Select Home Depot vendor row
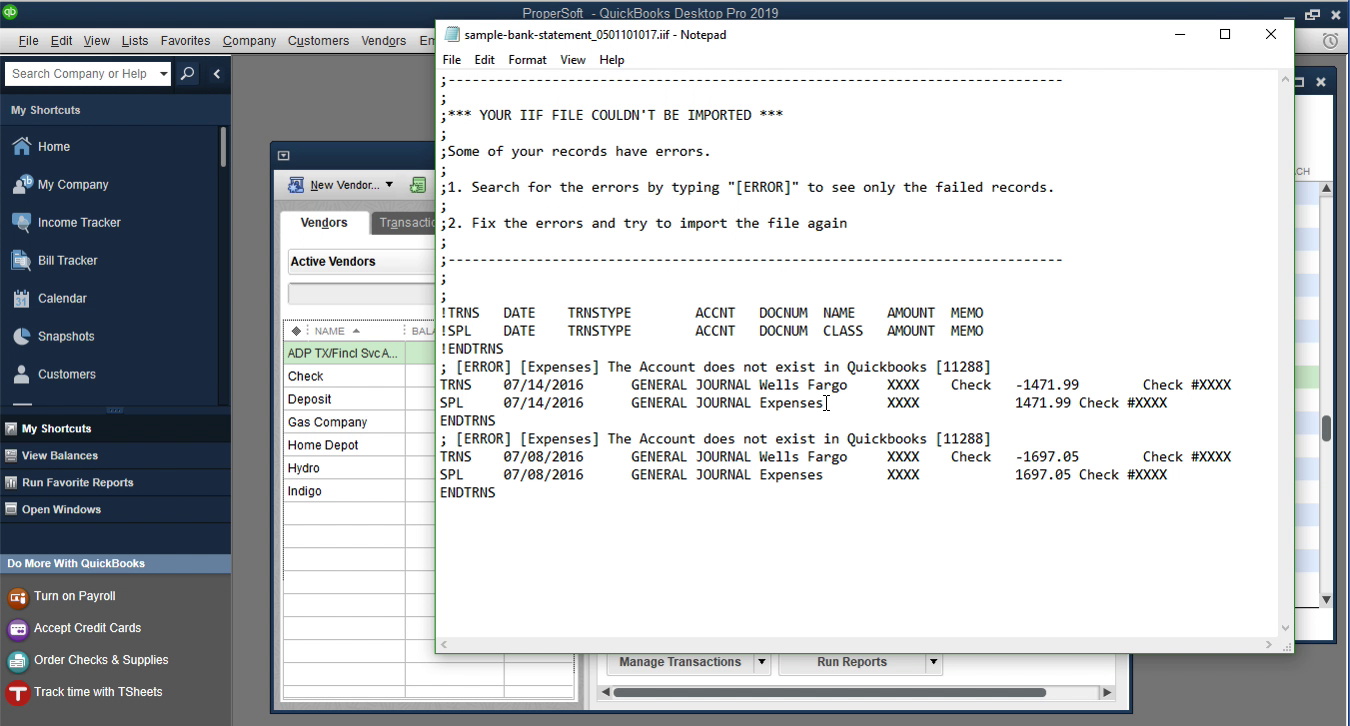The image size is (1350, 726). click(x=344, y=445)
